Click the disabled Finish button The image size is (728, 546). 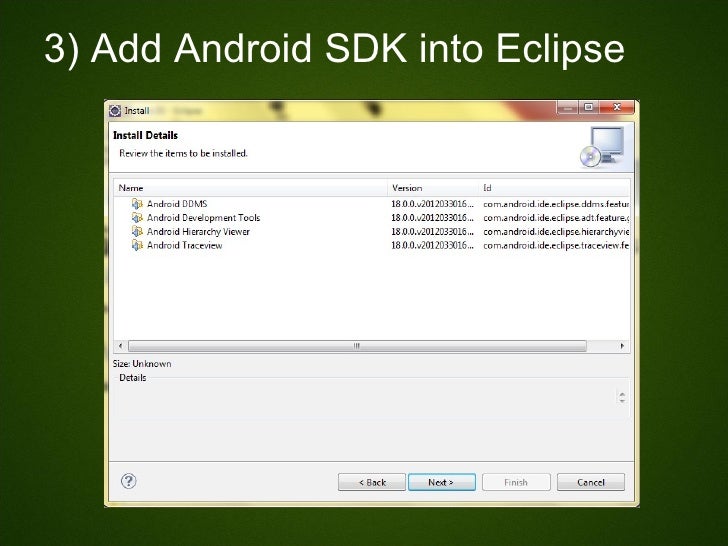coord(516,482)
